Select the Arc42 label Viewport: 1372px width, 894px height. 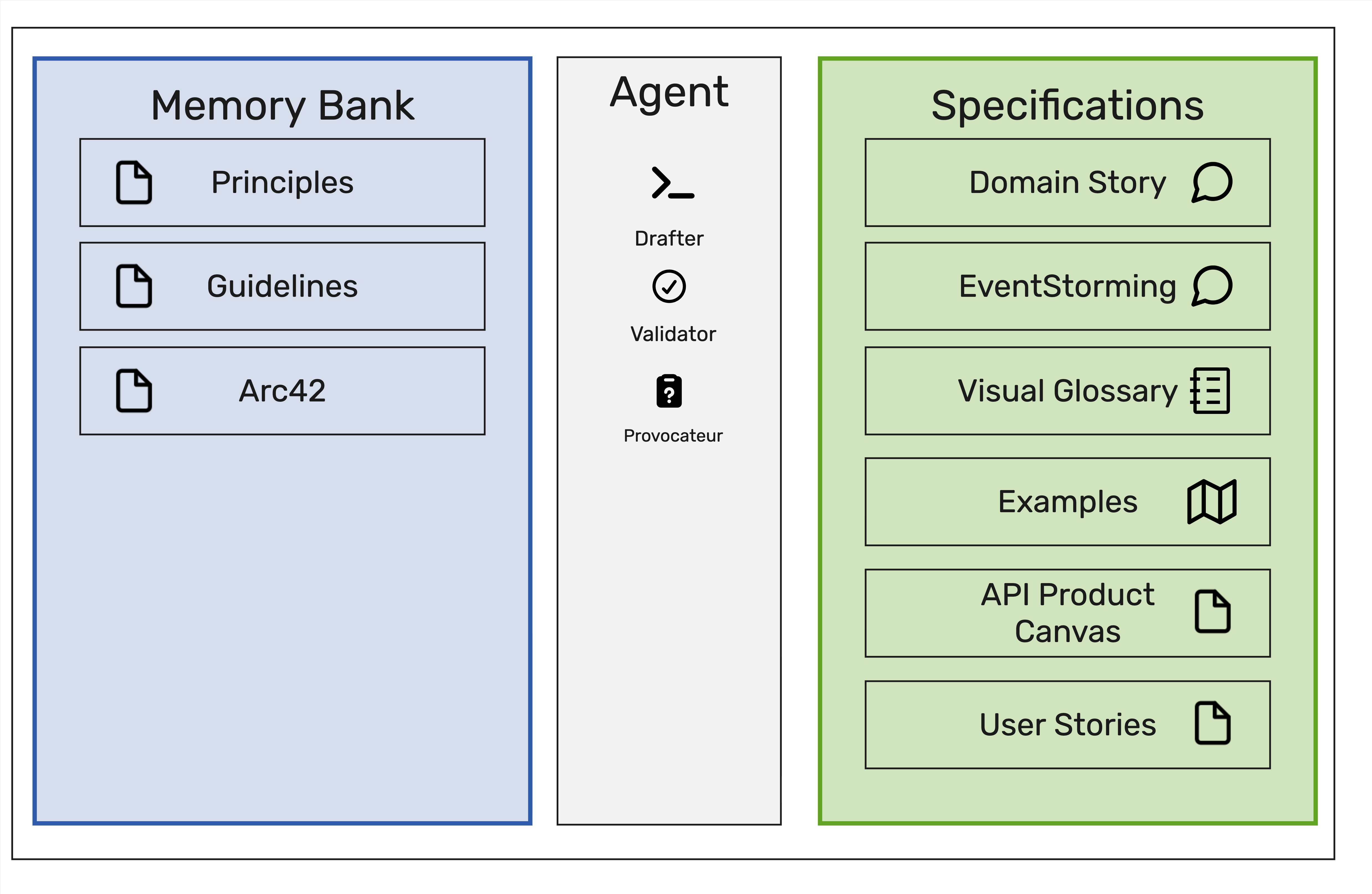pyautogui.click(x=282, y=391)
